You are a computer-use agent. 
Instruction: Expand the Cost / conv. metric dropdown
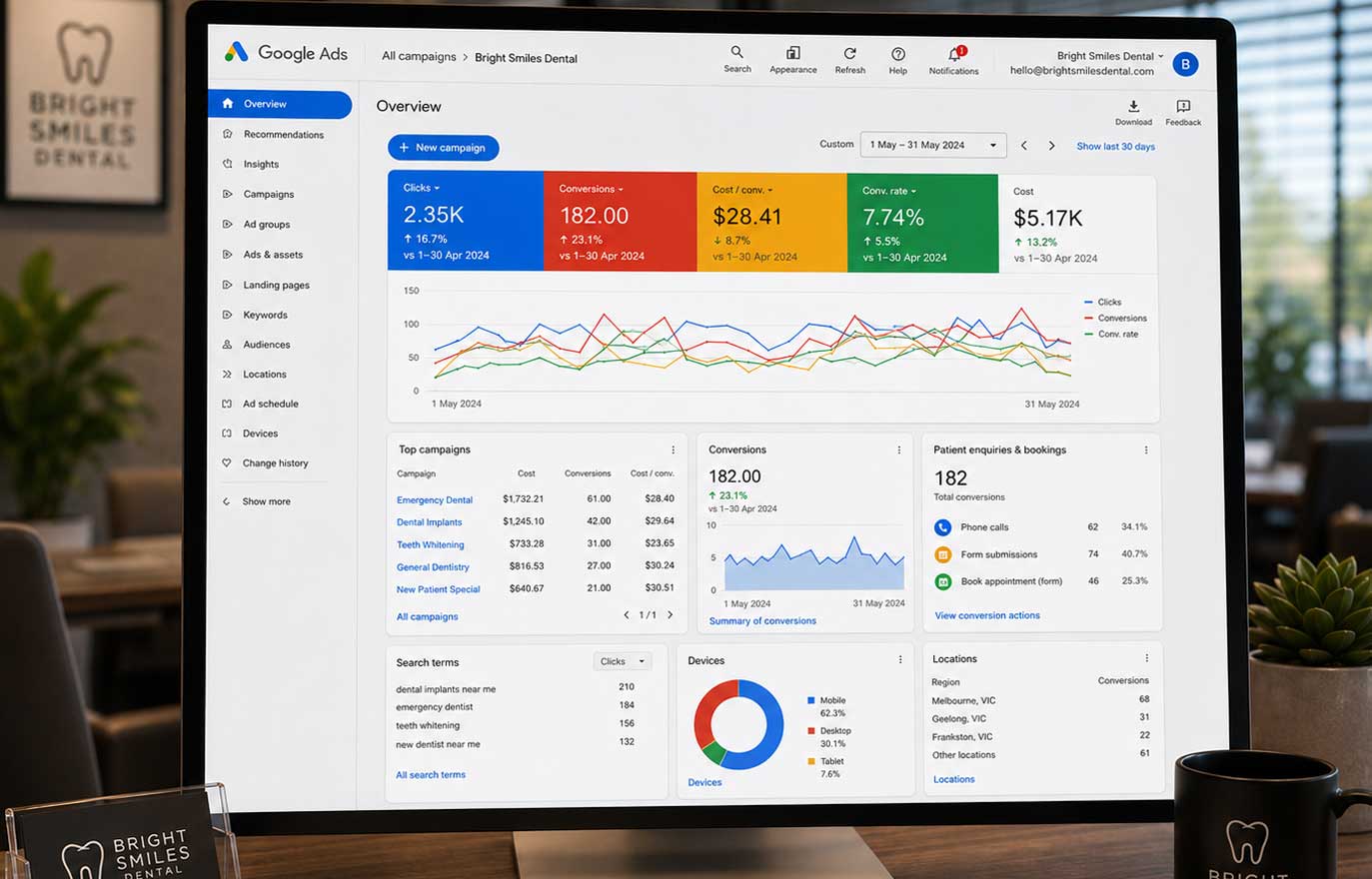pos(769,190)
